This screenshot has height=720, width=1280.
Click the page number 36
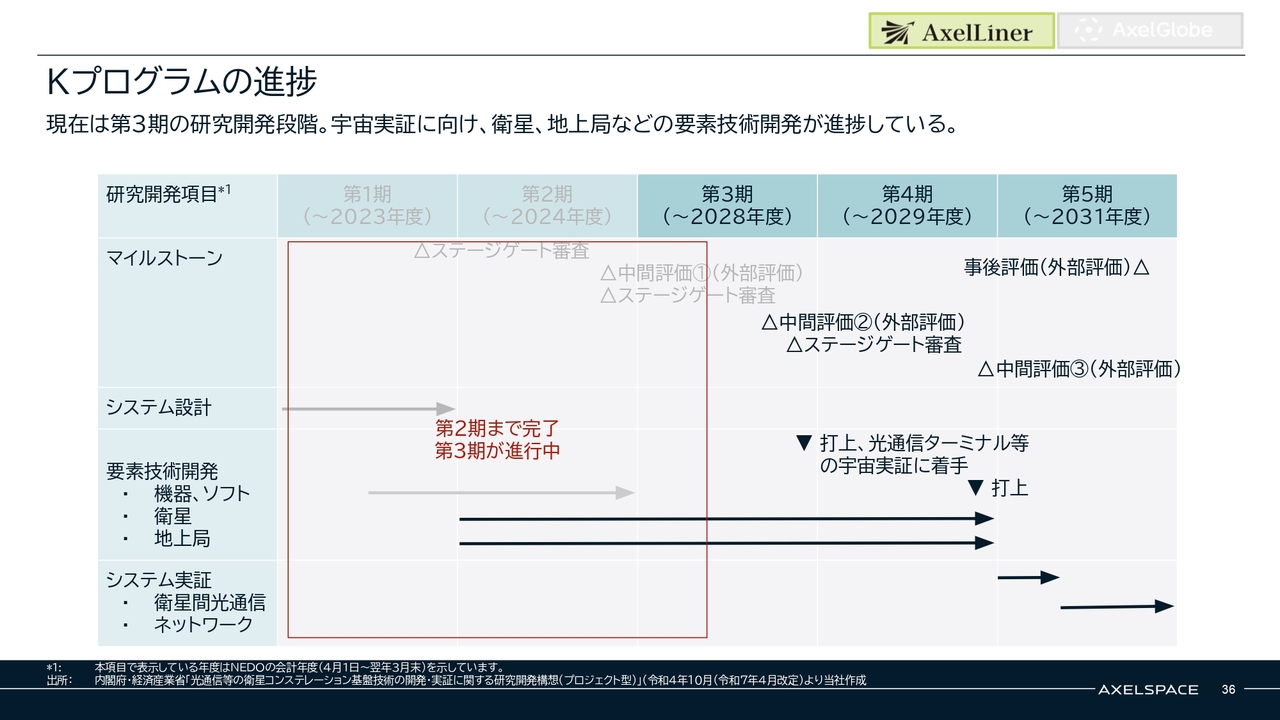[1229, 690]
